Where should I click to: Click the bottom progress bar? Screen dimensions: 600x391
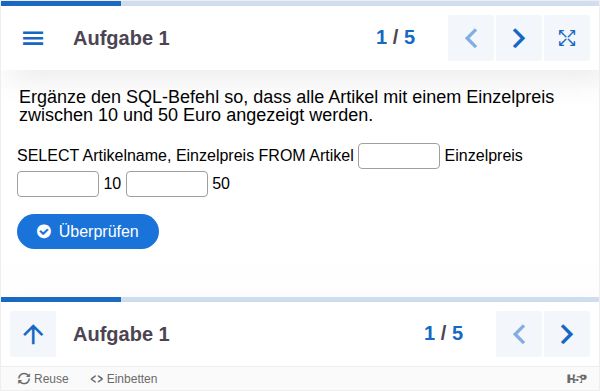tap(300, 300)
